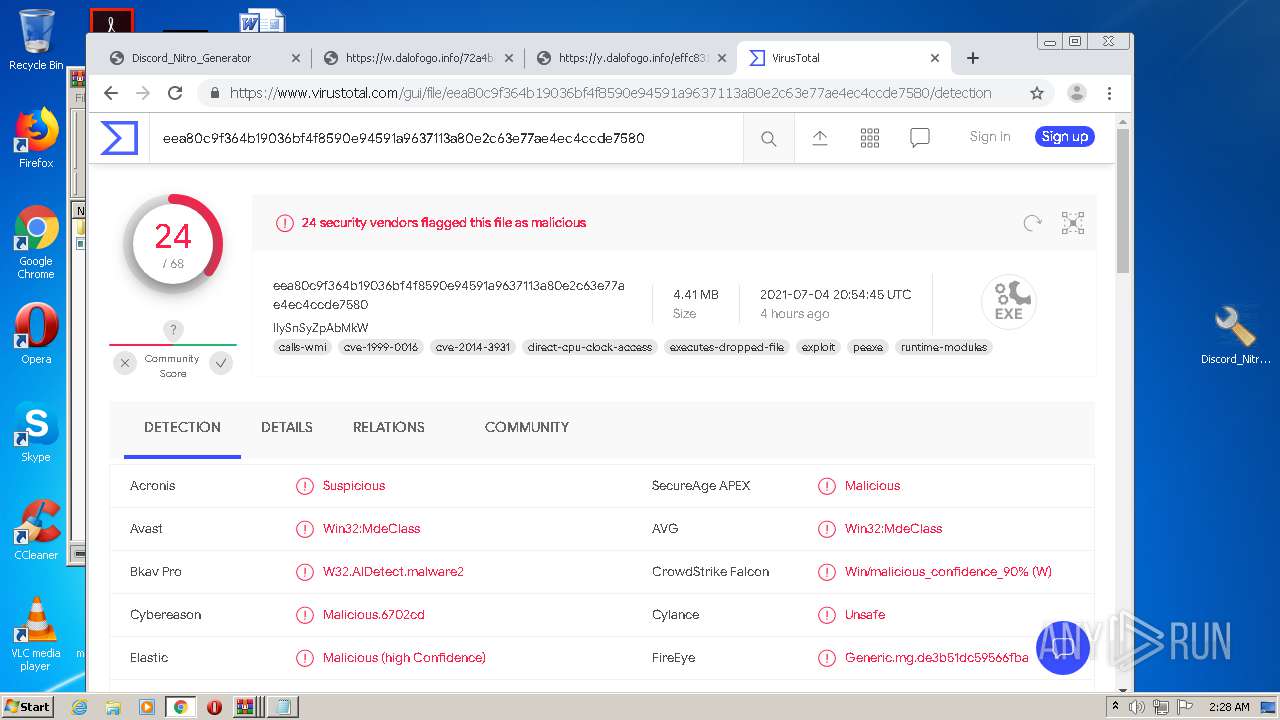Click the Windows Start button

pos(27,707)
